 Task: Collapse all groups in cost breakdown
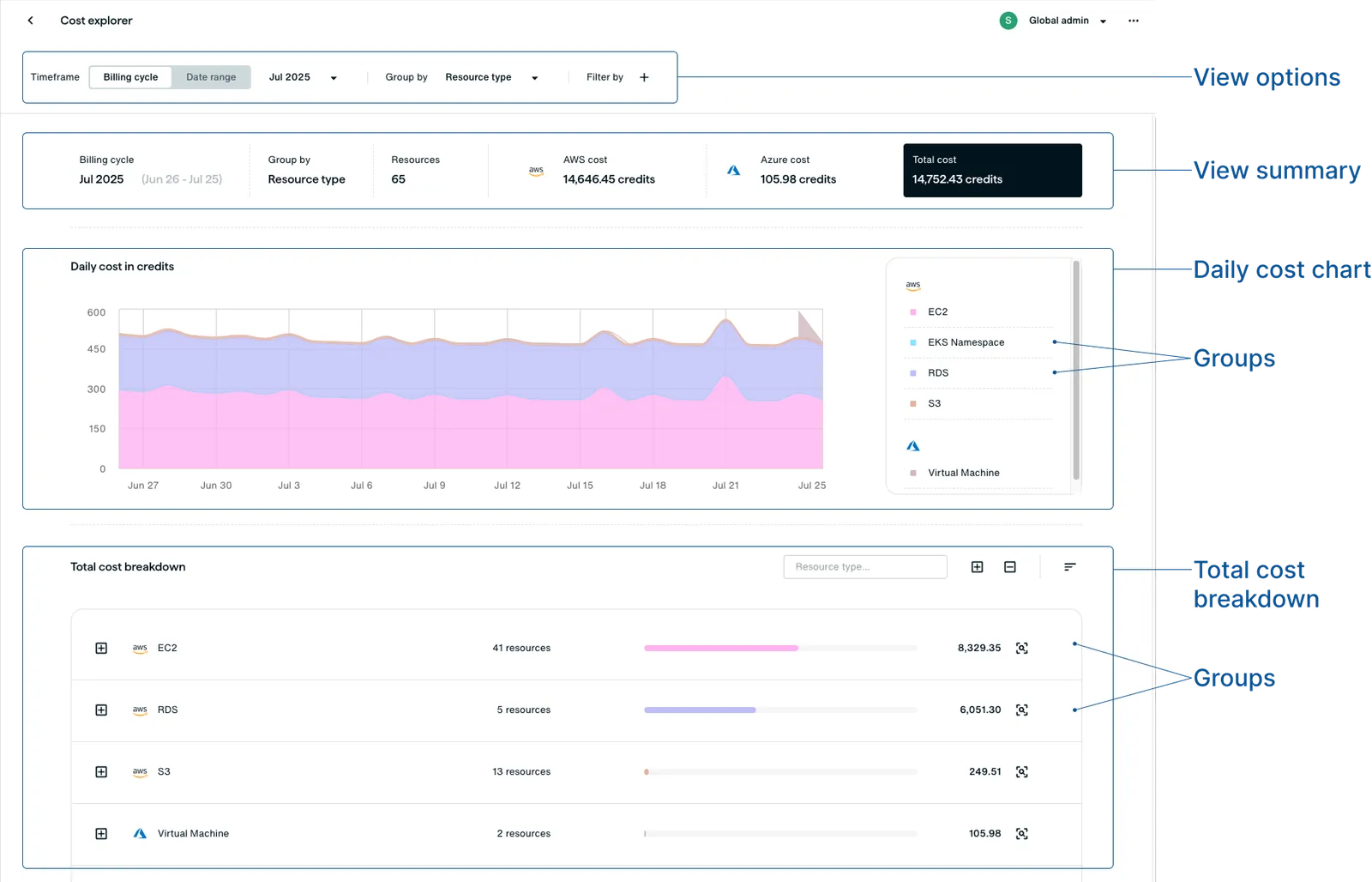[1010, 567]
